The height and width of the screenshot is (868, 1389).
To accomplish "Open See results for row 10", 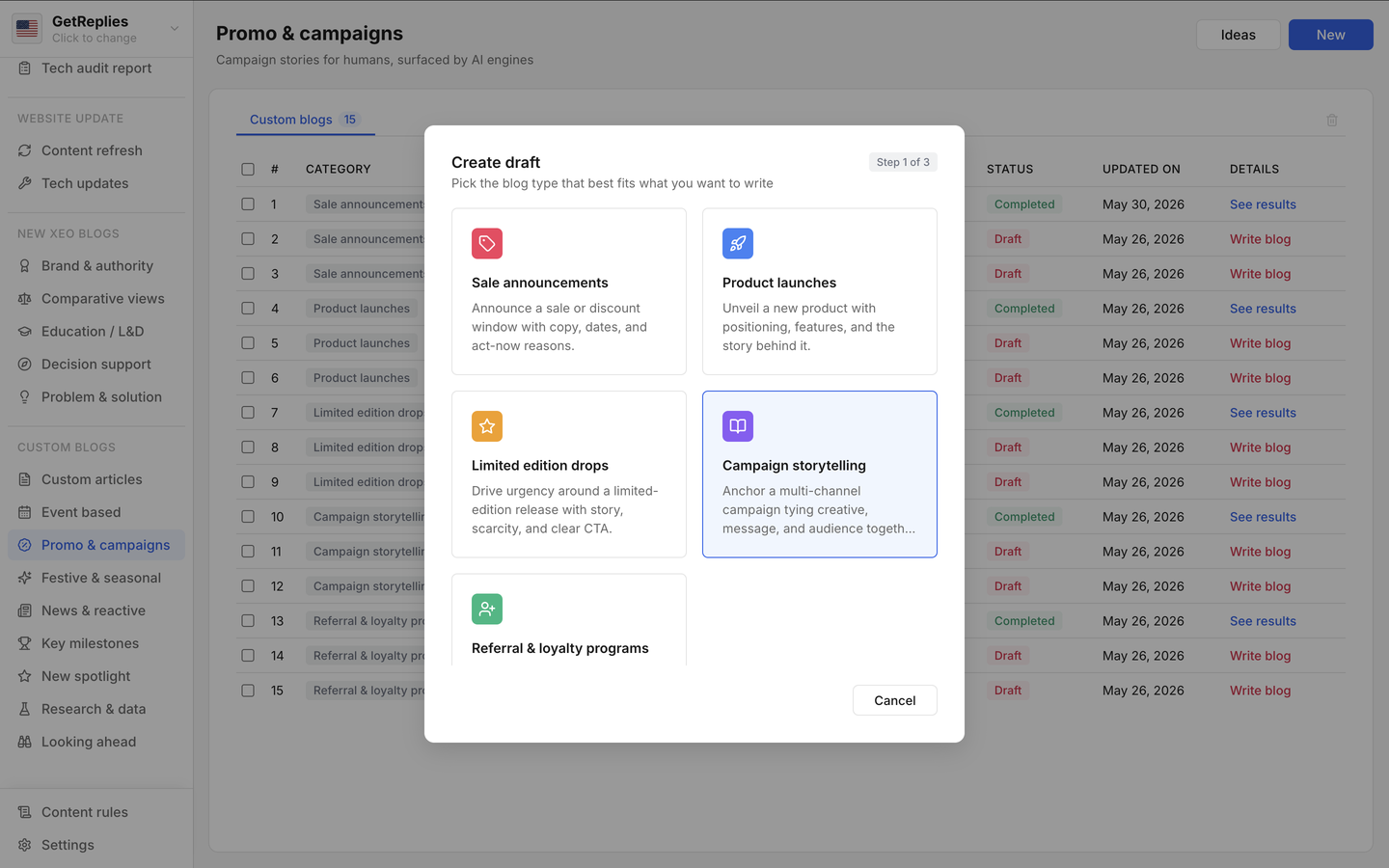I will point(1263,517).
